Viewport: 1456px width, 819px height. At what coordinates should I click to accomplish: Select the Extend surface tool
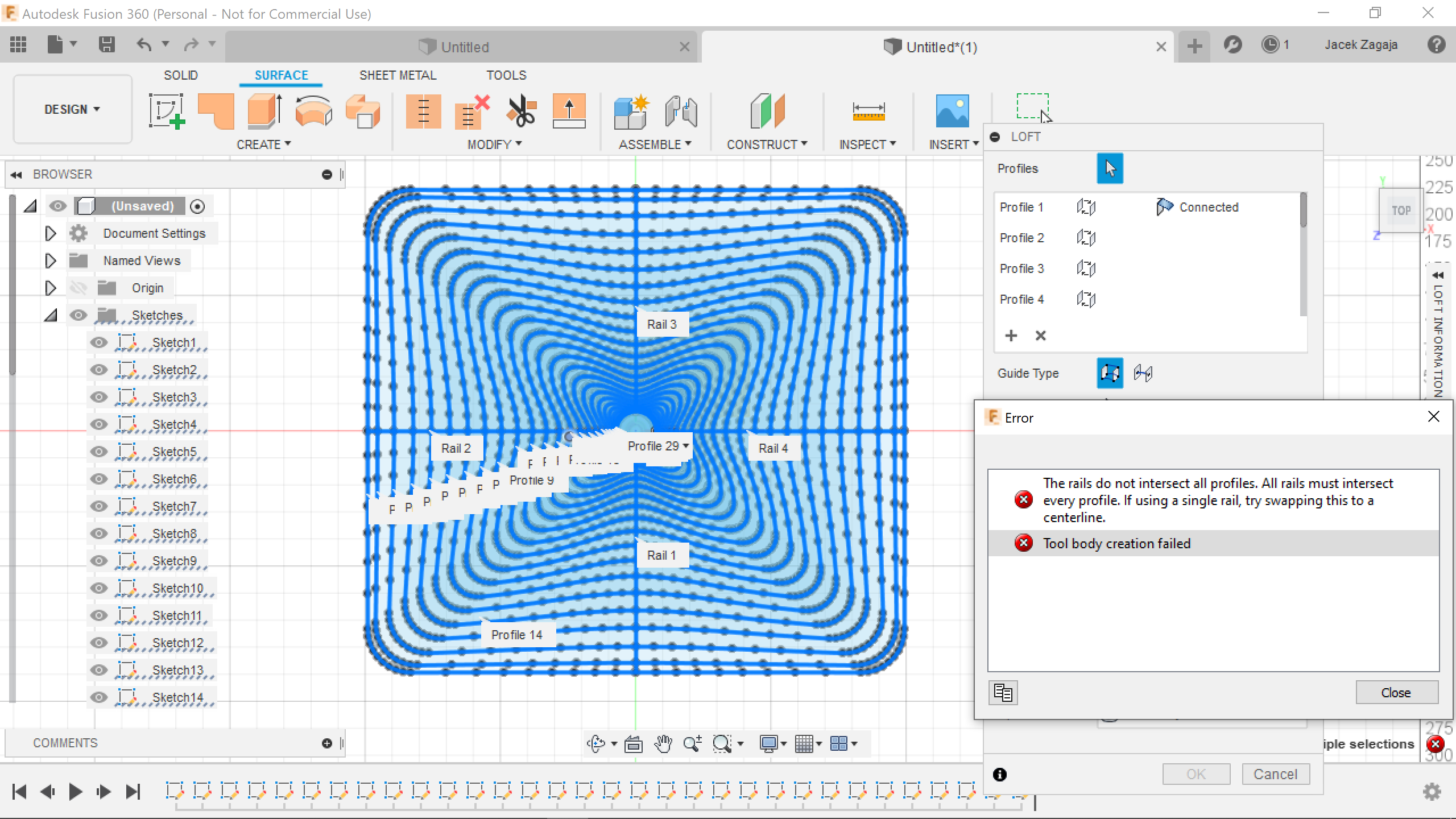click(569, 111)
